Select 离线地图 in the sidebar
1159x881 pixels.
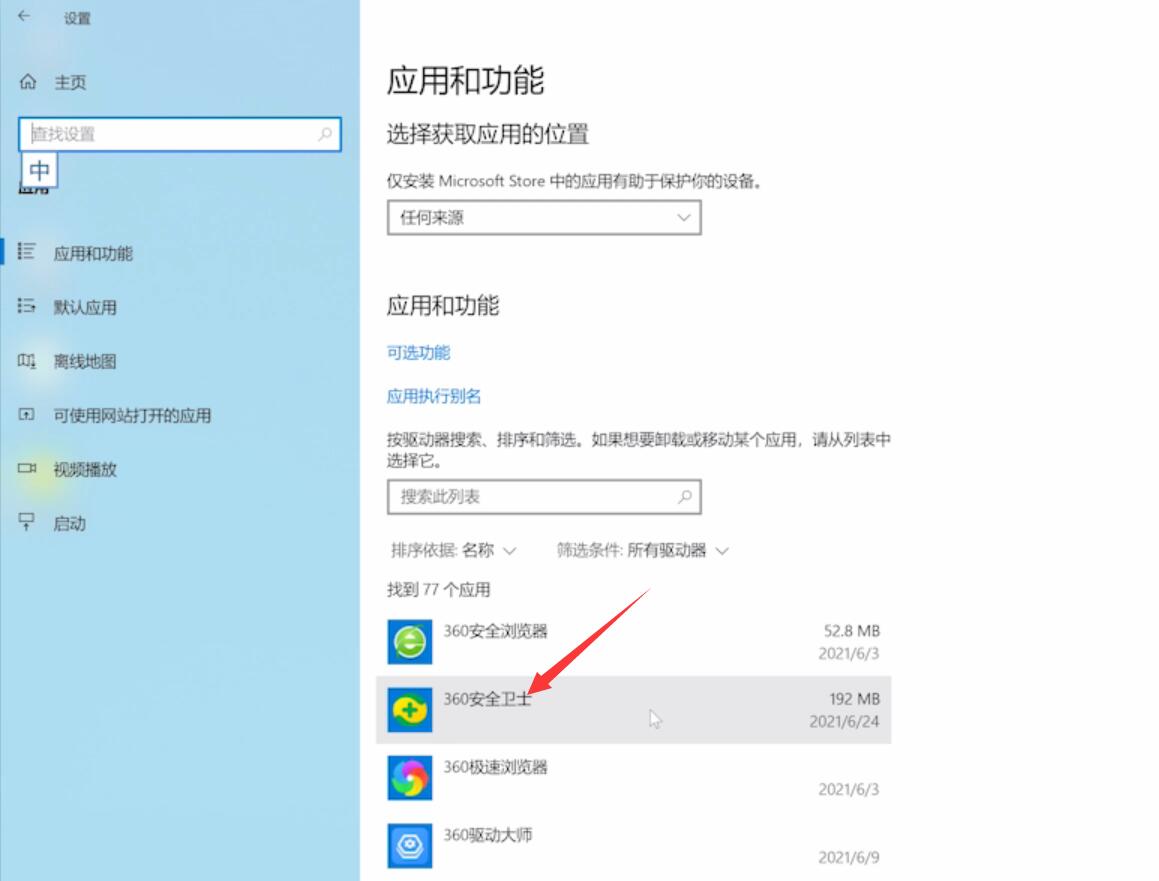coord(85,361)
